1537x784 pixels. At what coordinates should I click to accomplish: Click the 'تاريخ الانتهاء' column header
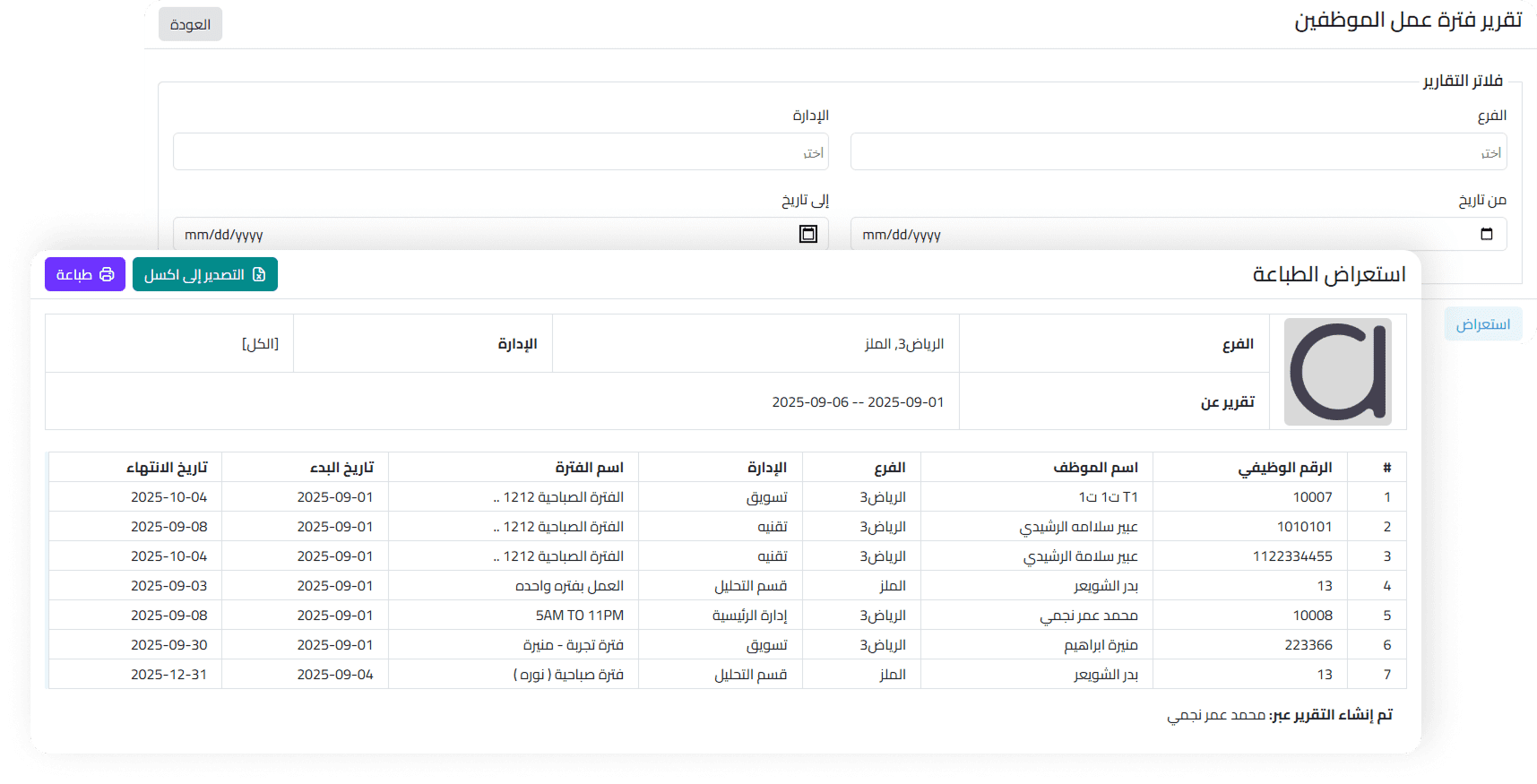pyautogui.click(x=167, y=468)
